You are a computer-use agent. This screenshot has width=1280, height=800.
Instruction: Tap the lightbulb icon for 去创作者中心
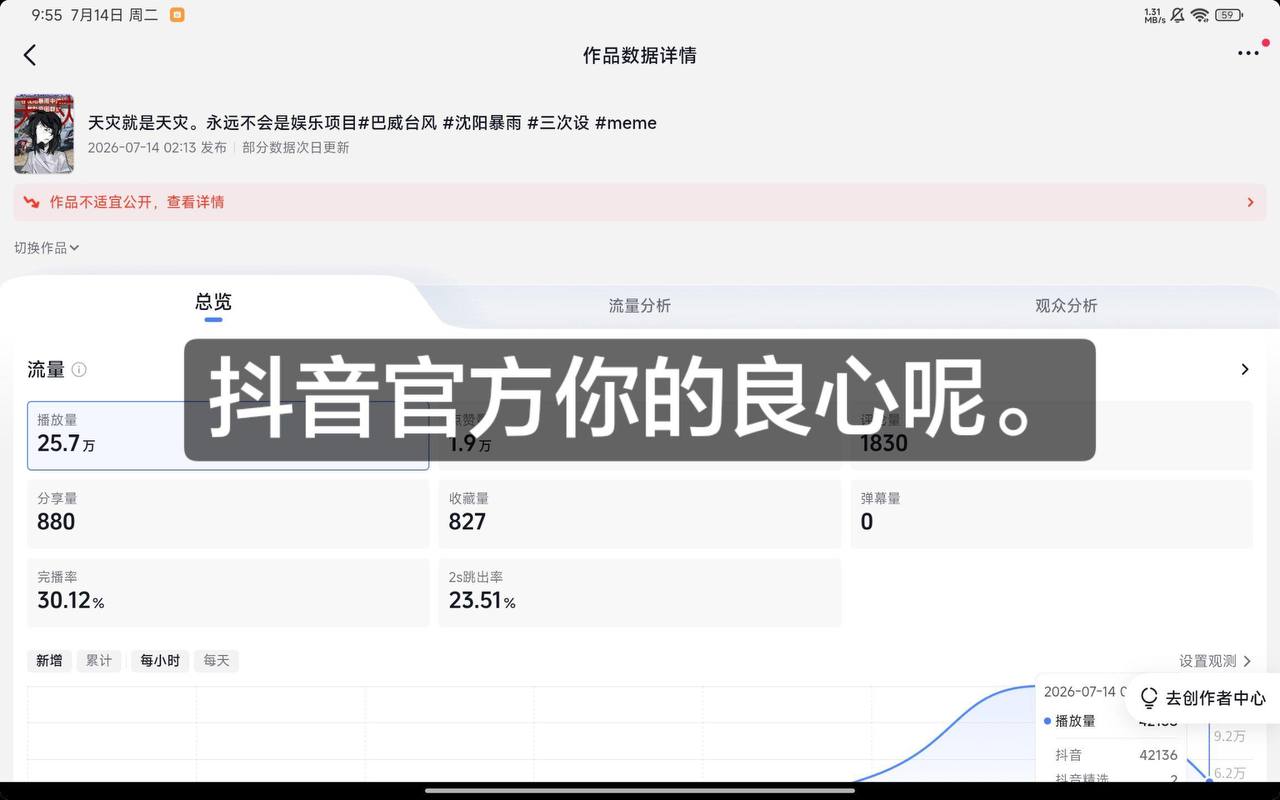pyautogui.click(x=1149, y=698)
